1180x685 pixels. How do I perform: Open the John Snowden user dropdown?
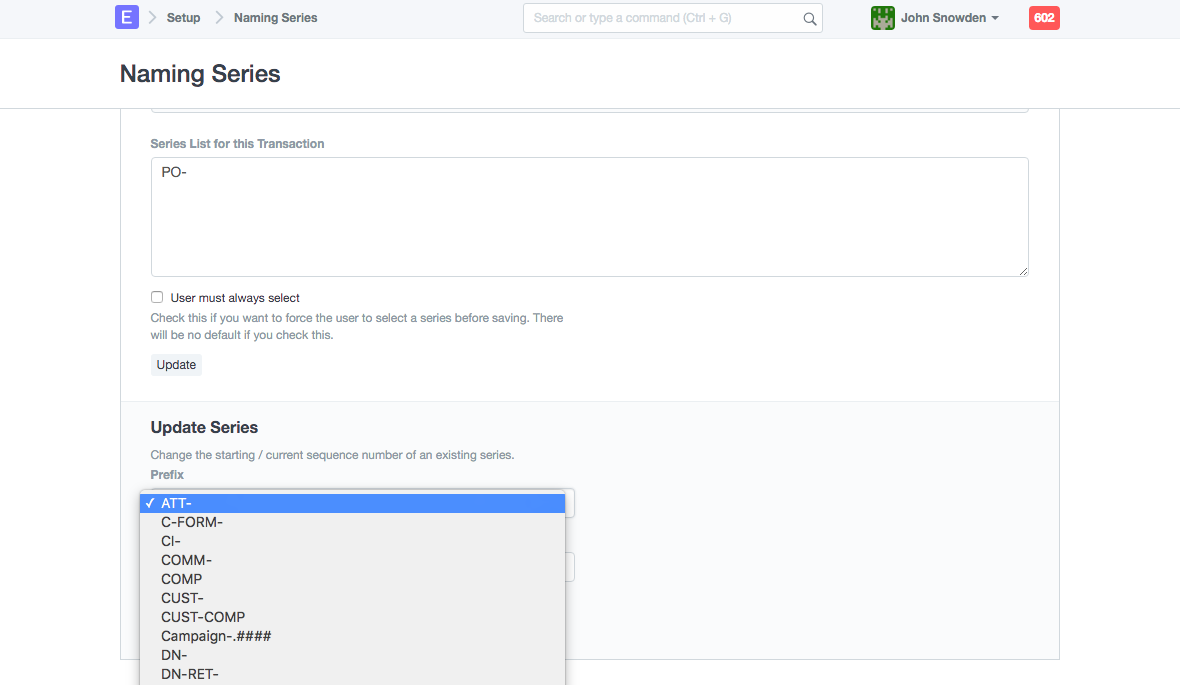pyautogui.click(x=949, y=18)
